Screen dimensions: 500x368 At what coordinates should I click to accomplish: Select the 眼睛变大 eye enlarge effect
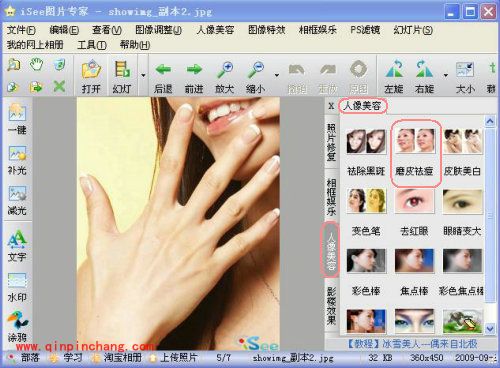[462, 212]
